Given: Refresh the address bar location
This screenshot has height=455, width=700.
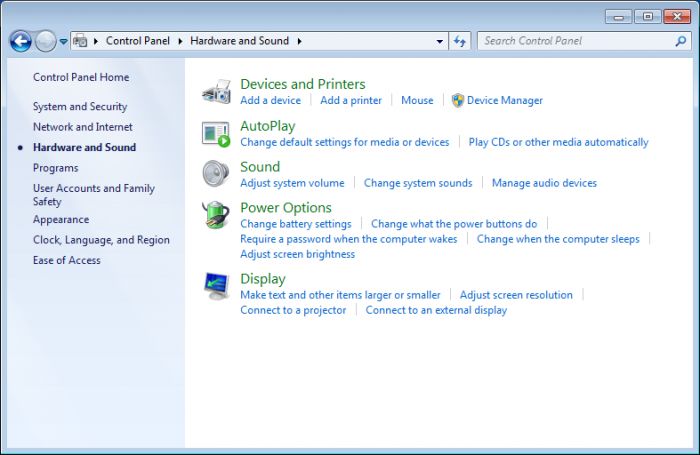Looking at the screenshot, I should click(459, 41).
